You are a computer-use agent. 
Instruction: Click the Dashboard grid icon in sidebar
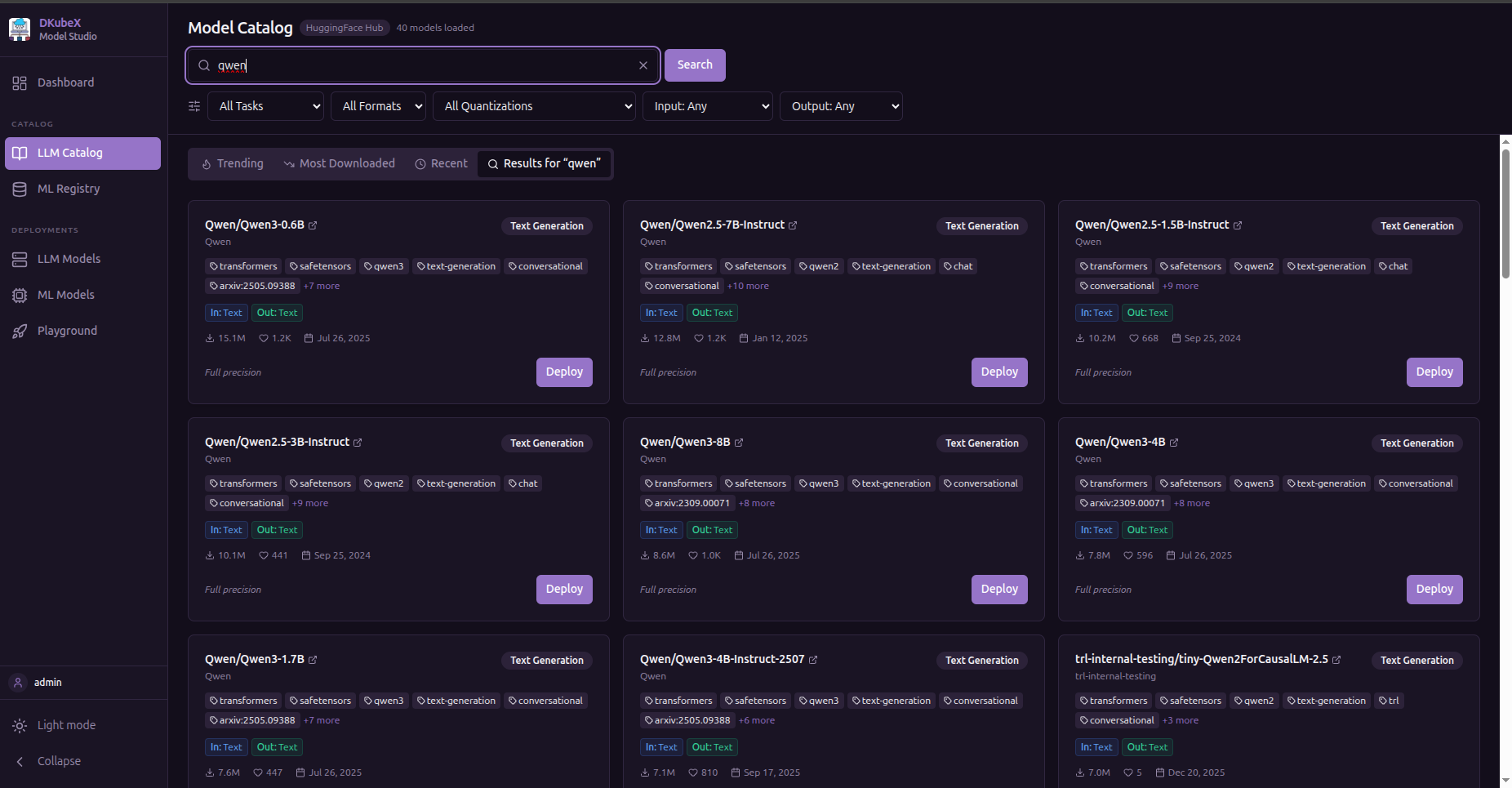[20, 82]
